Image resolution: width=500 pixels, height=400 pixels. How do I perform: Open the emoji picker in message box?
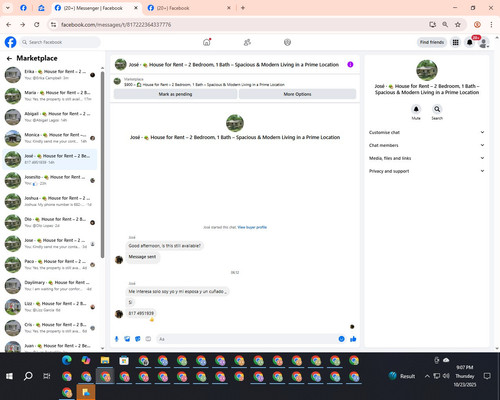[x=341, y=339]
